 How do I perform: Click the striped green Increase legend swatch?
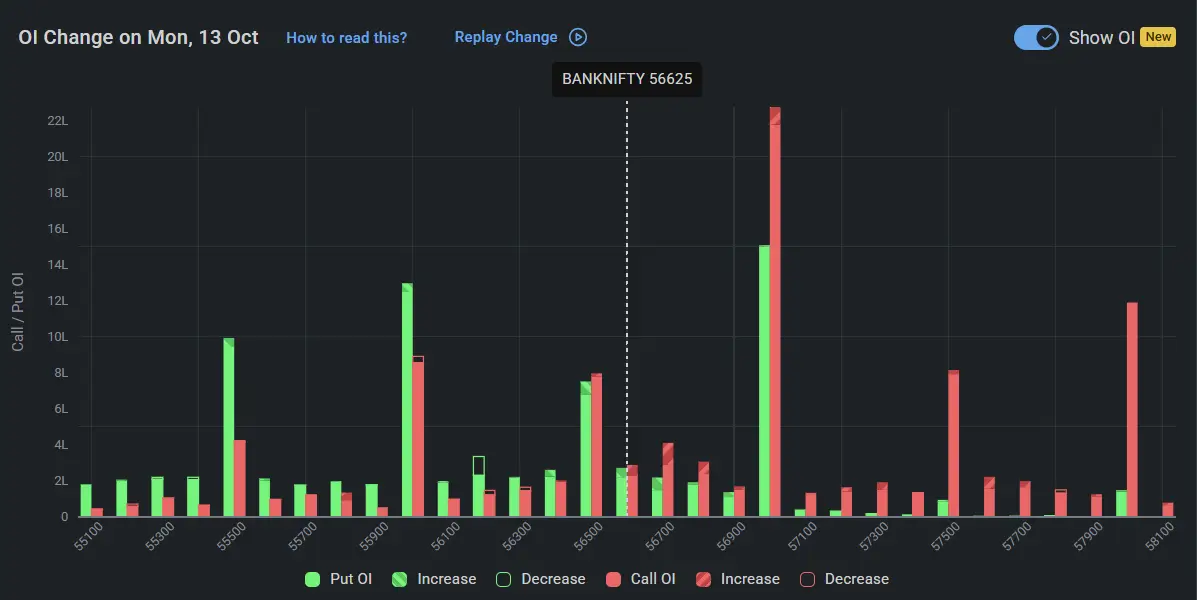click(x=399, y=579)
